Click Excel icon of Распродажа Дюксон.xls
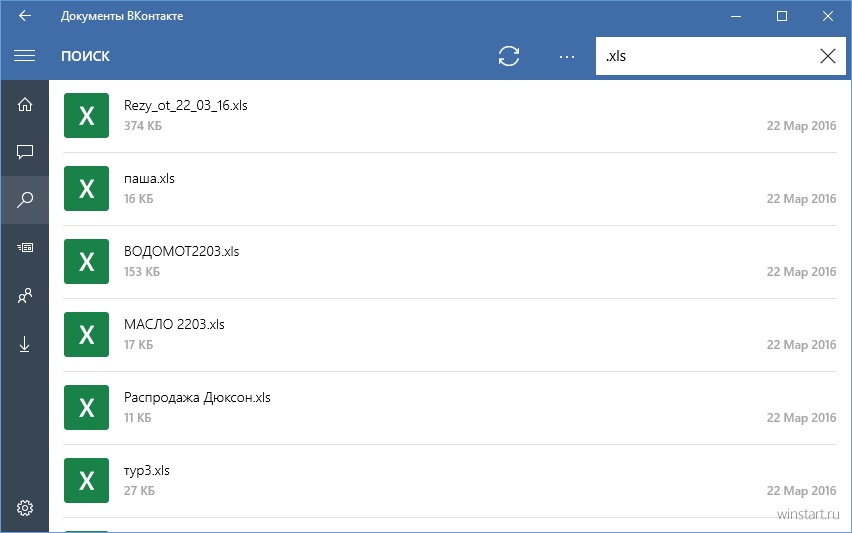The width and height of the screenshot is (852, 533). (86, 407)
